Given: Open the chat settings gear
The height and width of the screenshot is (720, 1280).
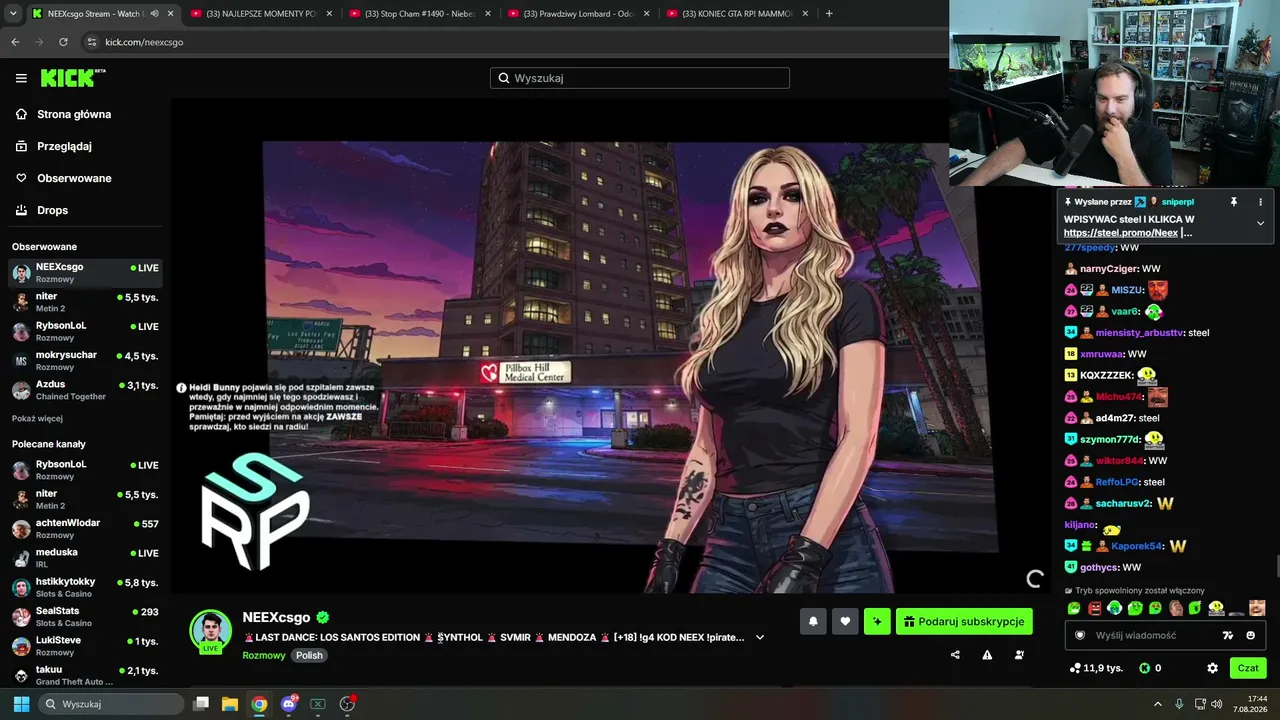Looking at the screenshot, I should tap(1213, 668).
